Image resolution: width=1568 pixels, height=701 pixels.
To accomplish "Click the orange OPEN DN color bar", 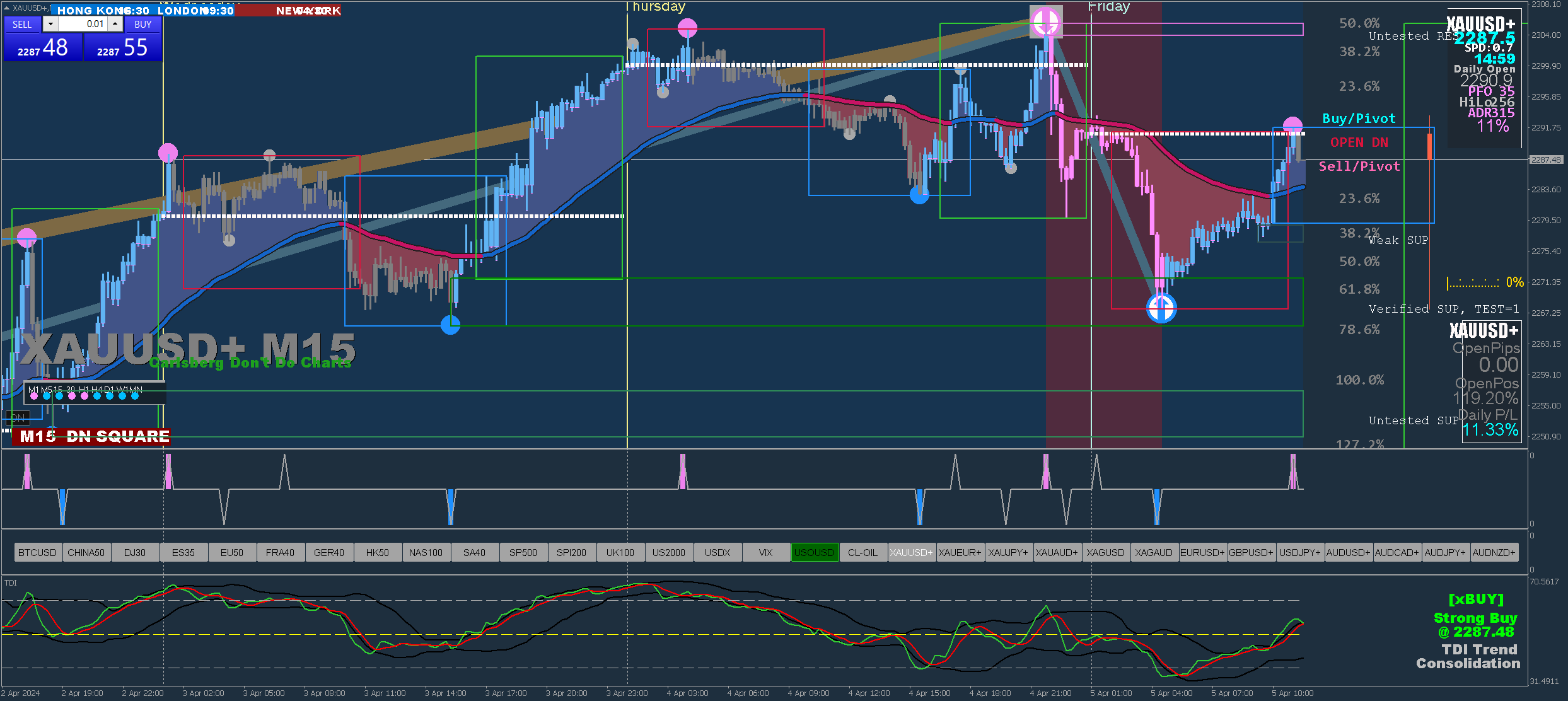I will tap(1429, 146).
